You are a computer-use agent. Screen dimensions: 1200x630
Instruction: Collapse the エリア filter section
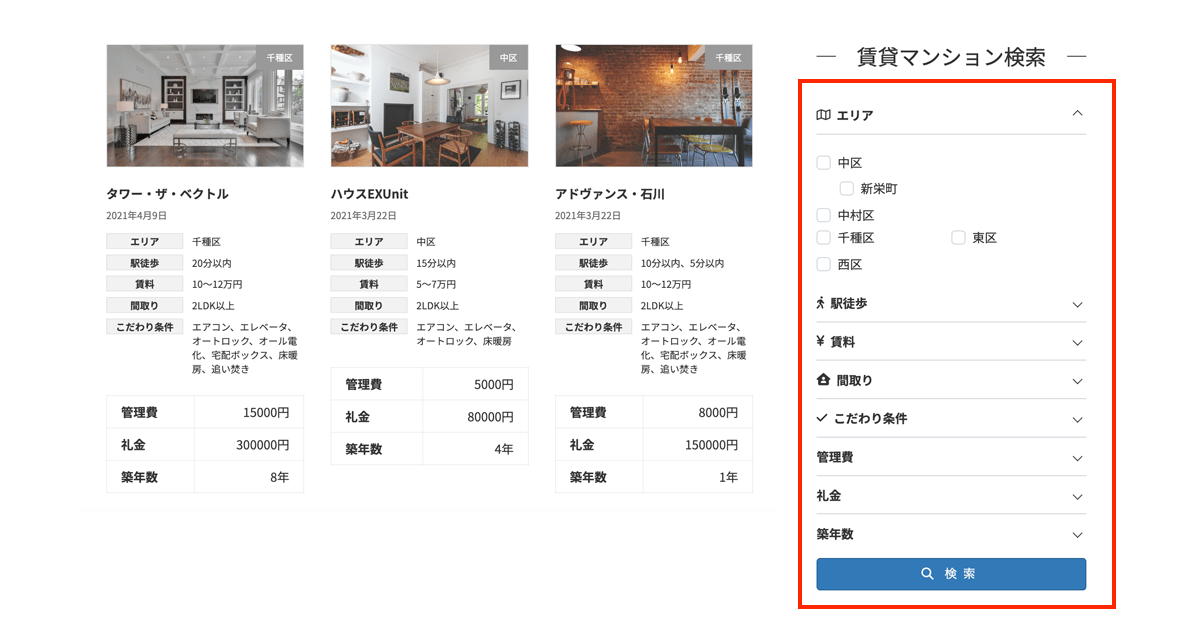(1078, 114)
